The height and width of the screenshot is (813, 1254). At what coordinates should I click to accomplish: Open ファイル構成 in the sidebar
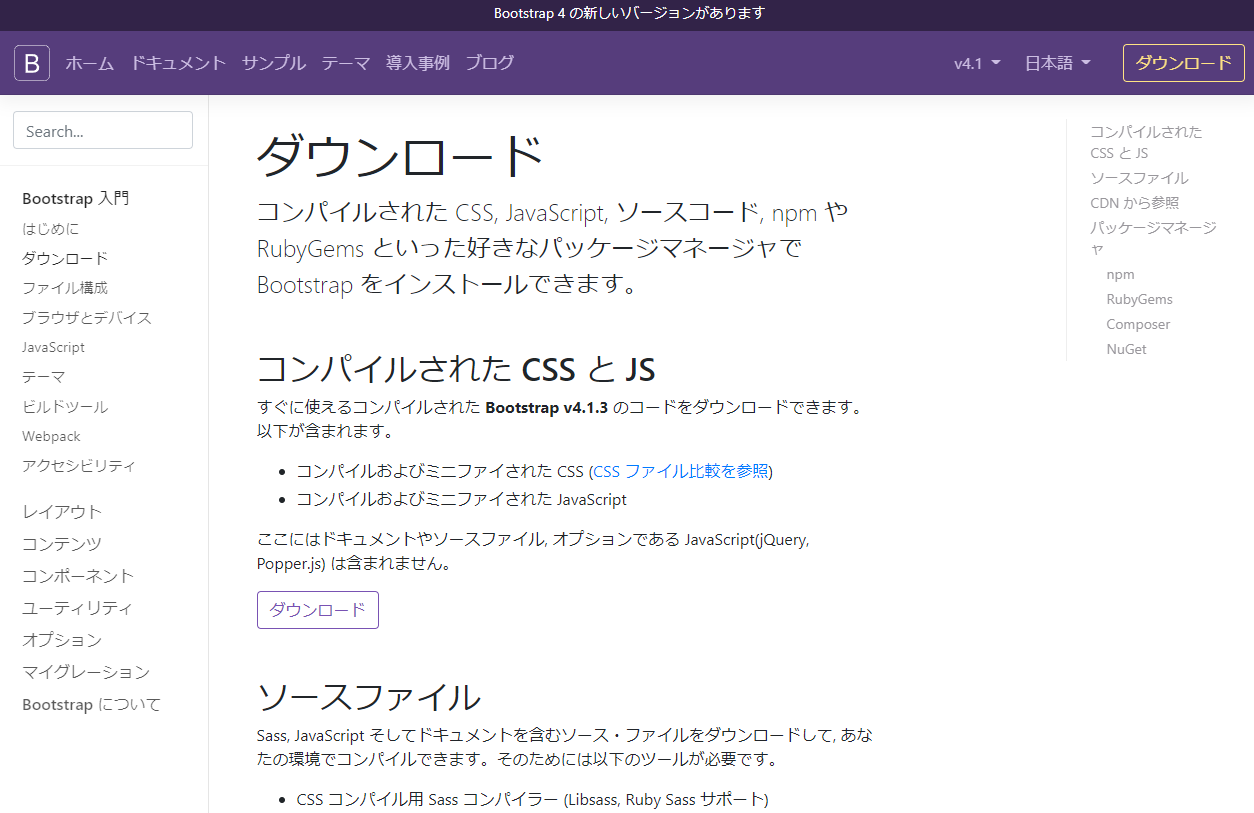(x=65, y=287)
